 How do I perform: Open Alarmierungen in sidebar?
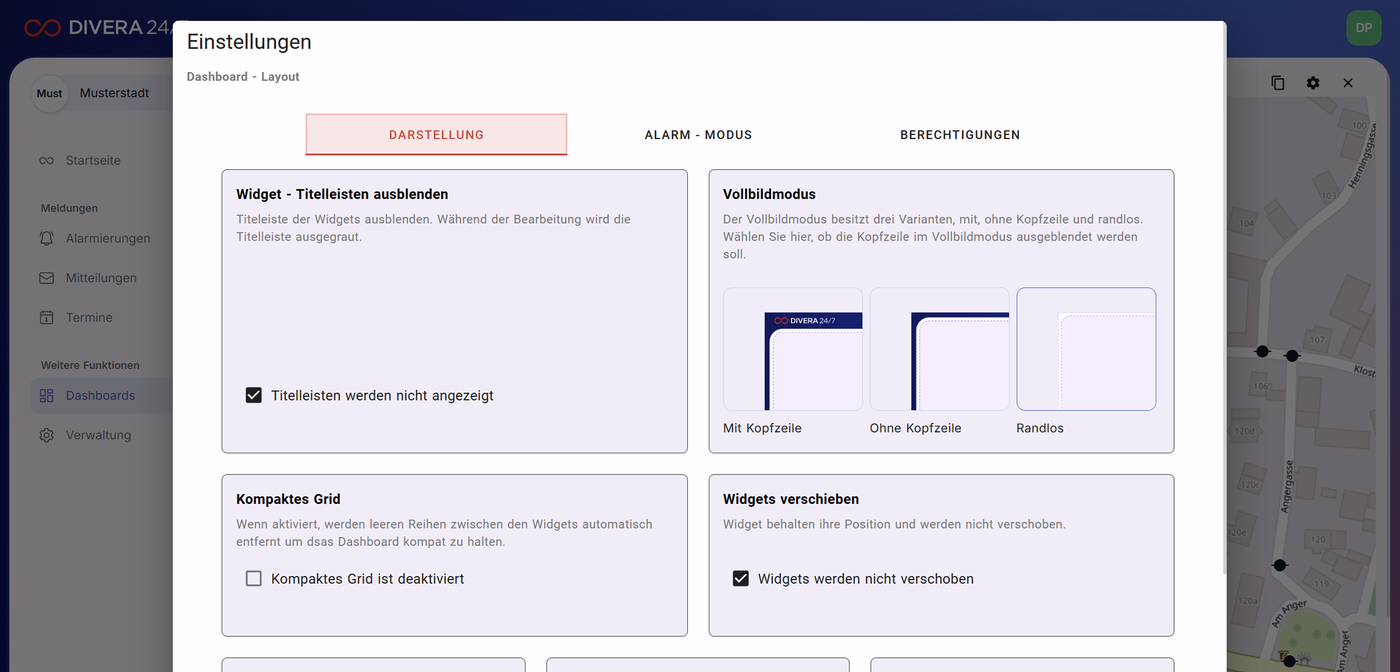108,239
